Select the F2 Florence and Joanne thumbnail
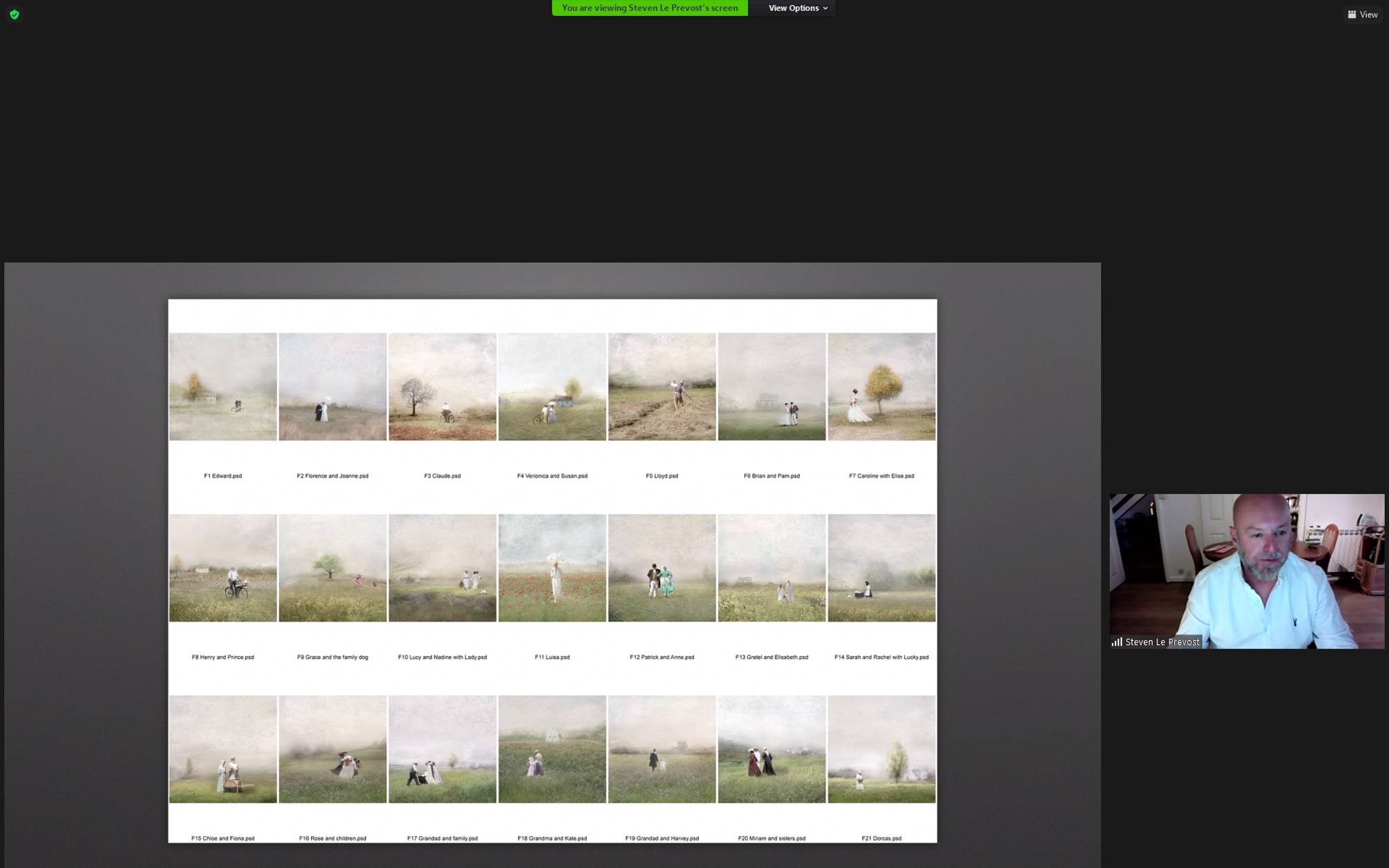 (x=333, y=386)
